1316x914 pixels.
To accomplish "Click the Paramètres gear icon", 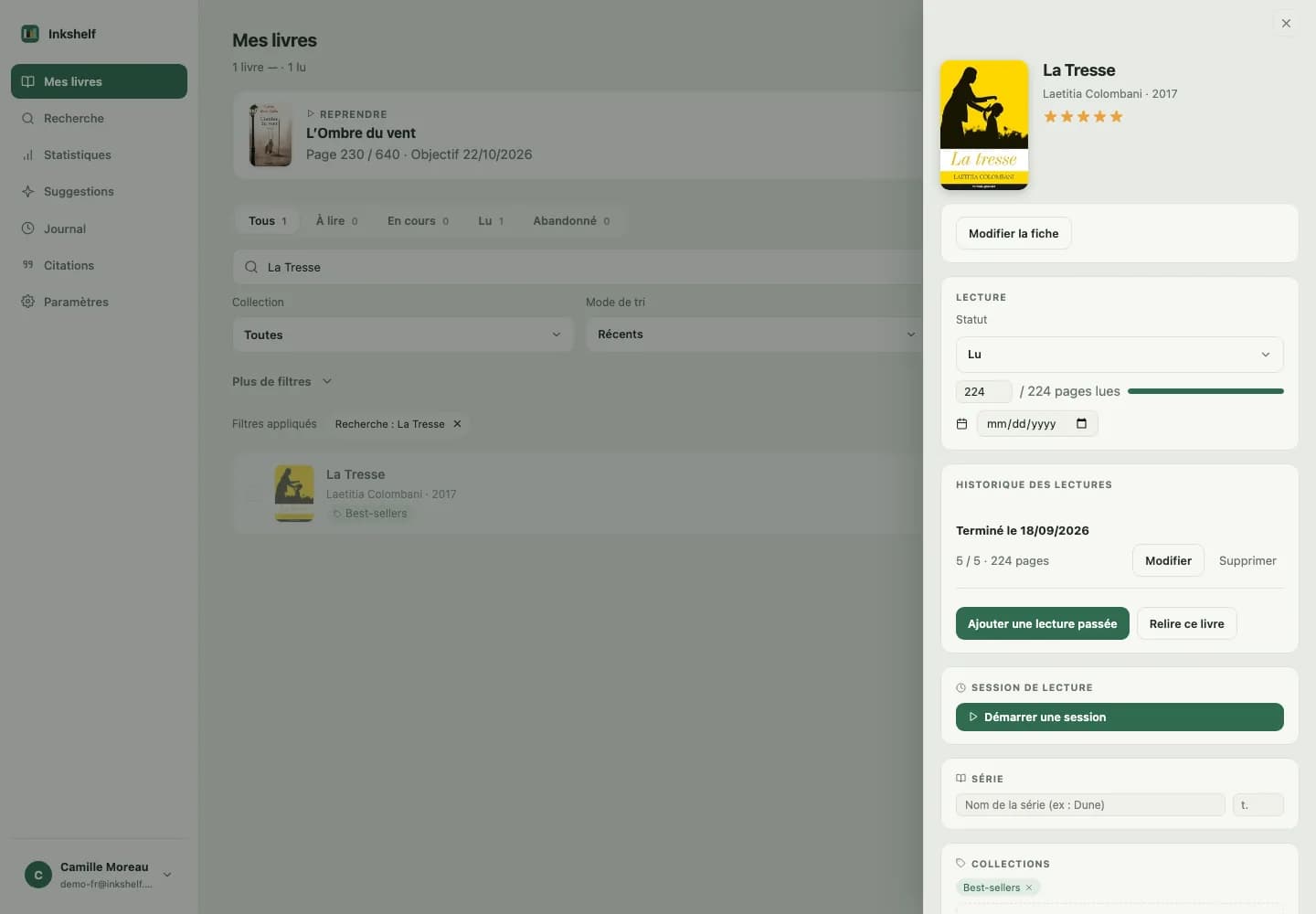I will pyautogui.click(x=28, y=302).
